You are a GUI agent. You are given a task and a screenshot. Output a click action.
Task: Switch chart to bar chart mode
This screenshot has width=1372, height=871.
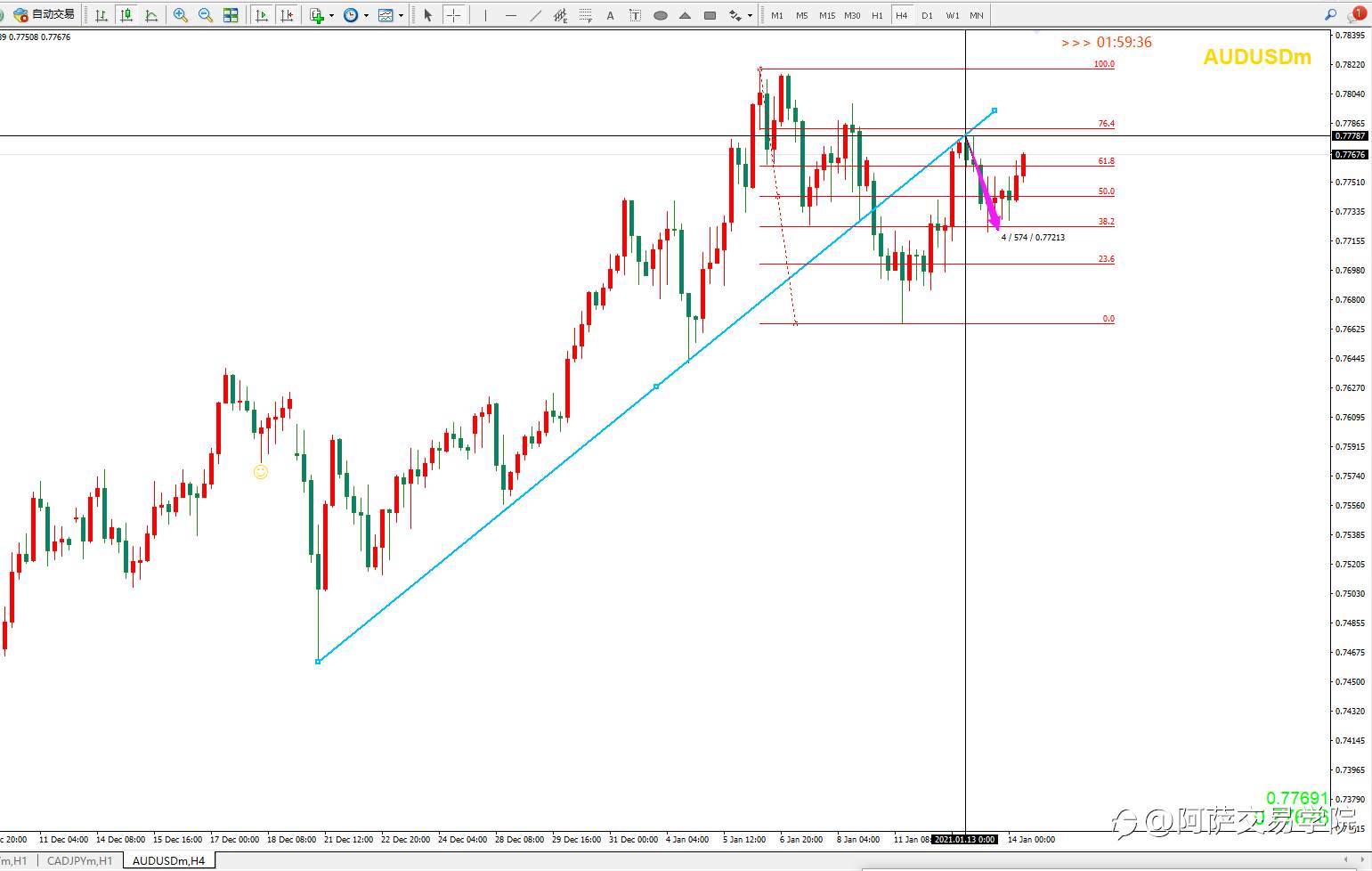pos(101,15)
